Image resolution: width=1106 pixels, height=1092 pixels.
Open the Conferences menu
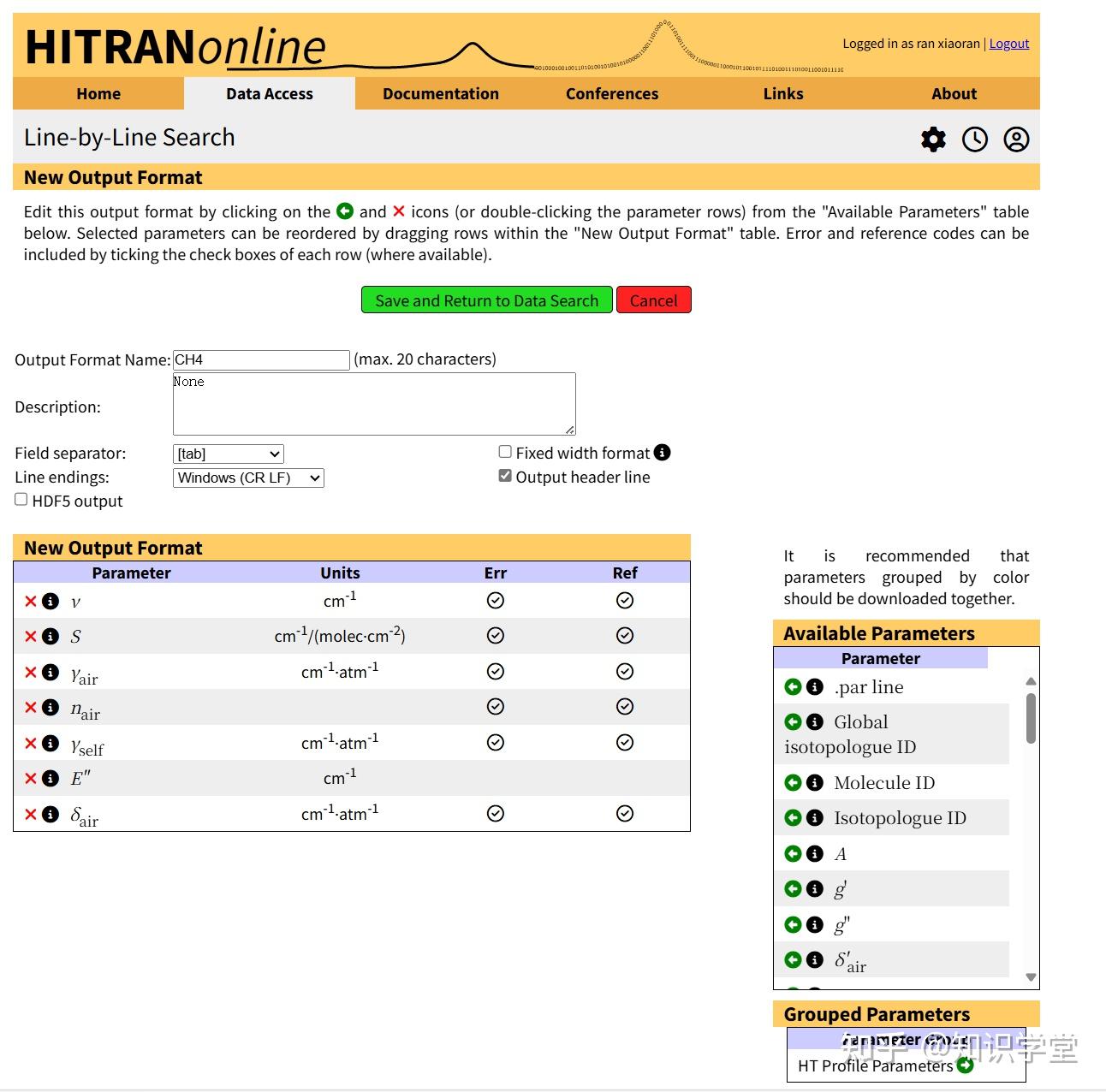coord(611,93)
